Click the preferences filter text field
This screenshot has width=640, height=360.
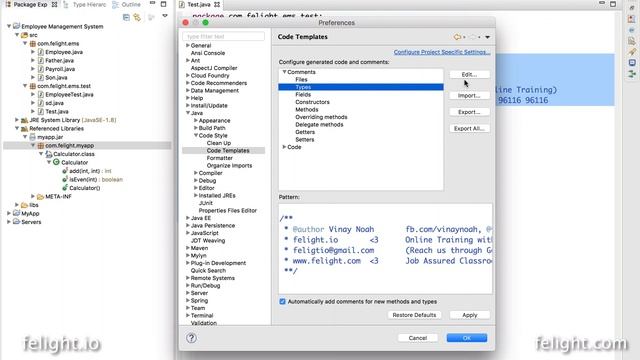tap(224, 36)
